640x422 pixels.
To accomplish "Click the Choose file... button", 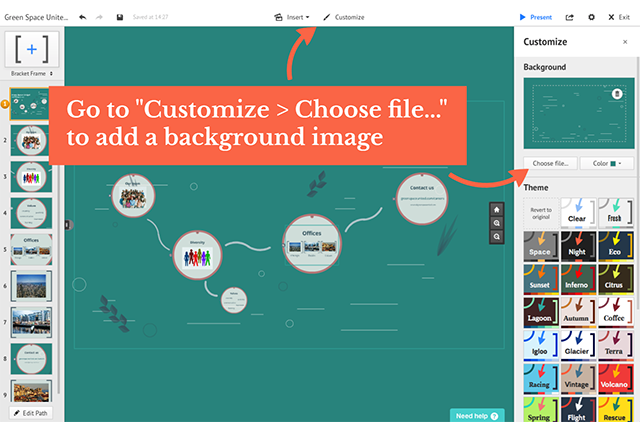I will 550,163.
